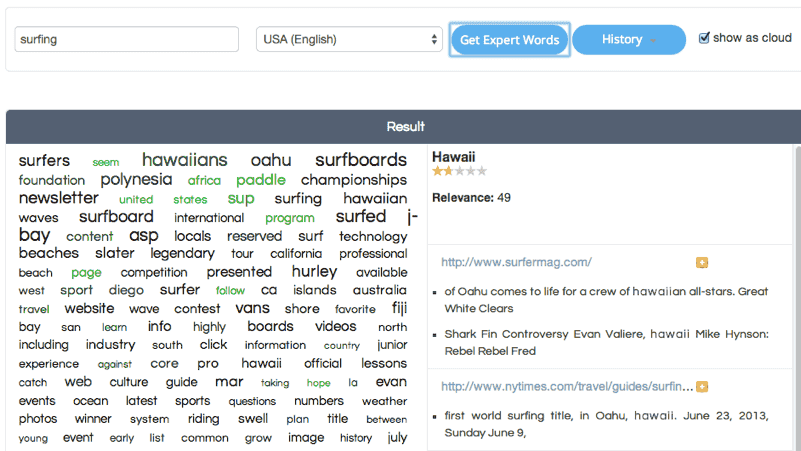The width and height of the screenshot is (801, 451).
Task: Click the green word 'program' in cloud
Action: [x=290, y=218]
